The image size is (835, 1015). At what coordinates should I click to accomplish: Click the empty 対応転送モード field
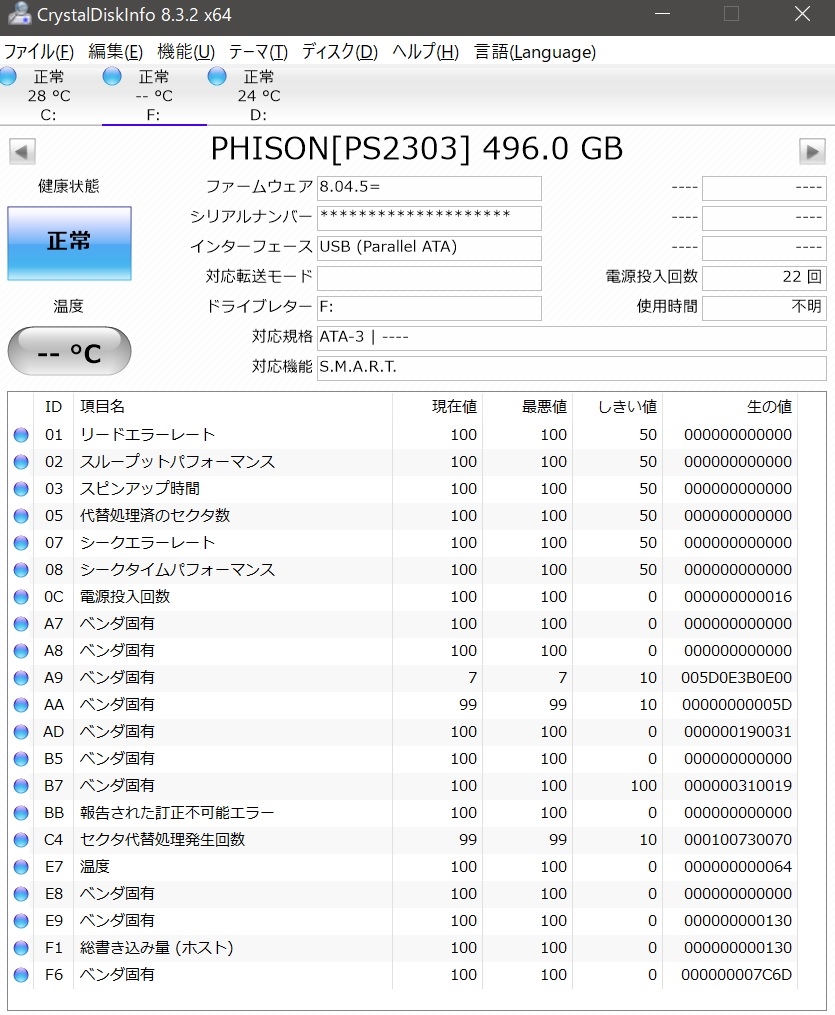(429, 278)
